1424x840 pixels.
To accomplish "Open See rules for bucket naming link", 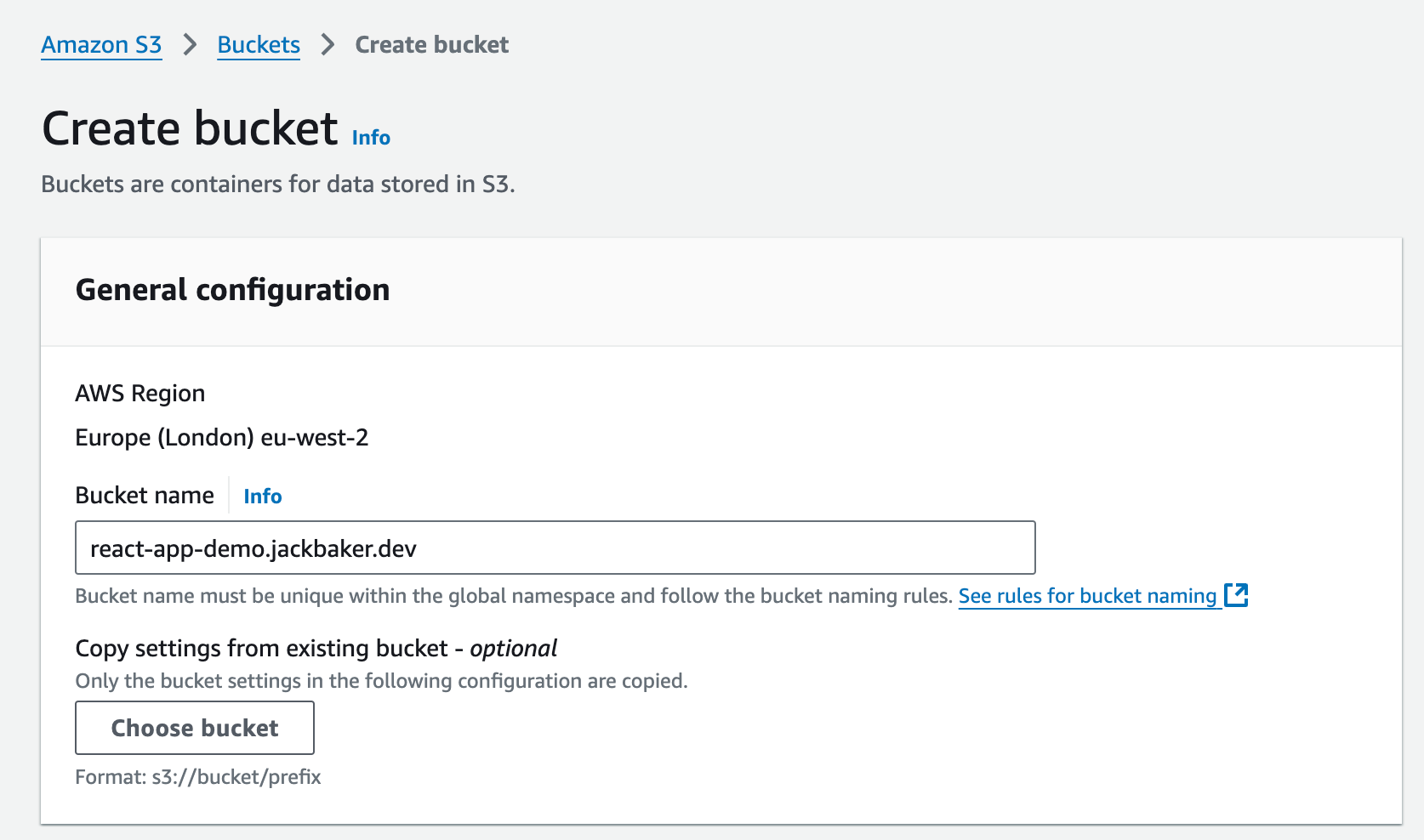I will [1087, 596].
